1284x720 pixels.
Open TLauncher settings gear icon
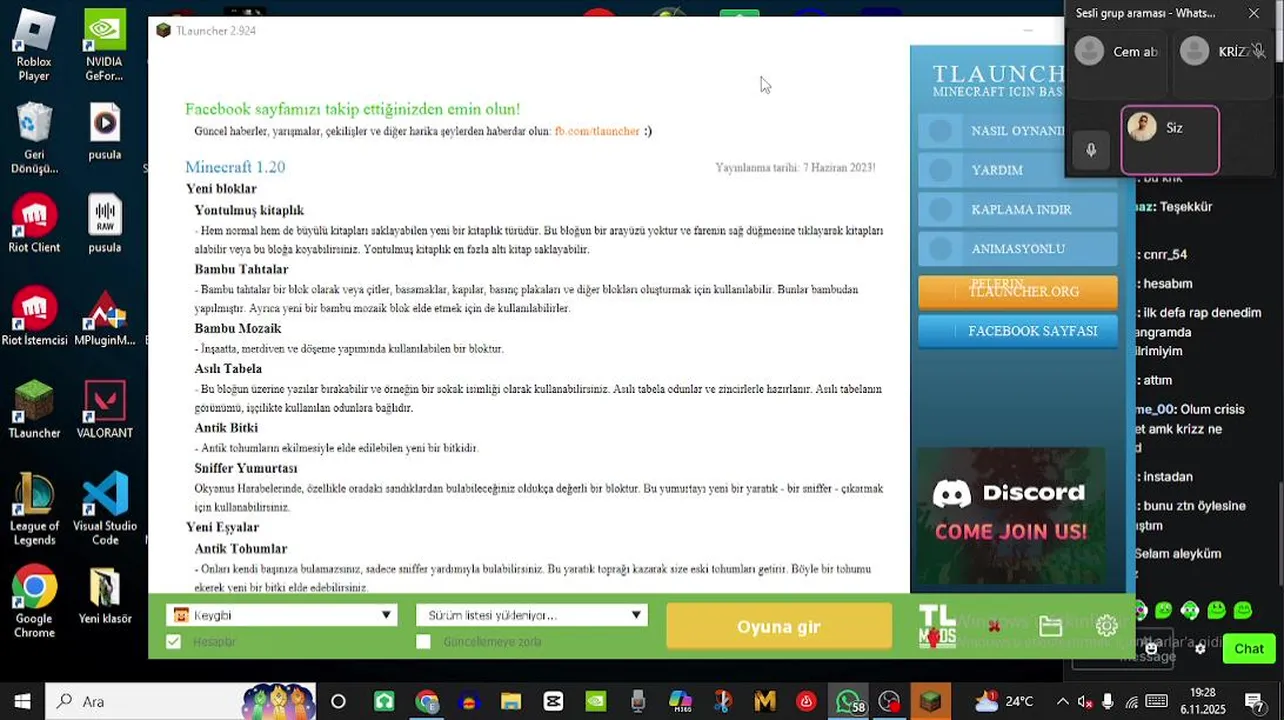coord(1106,626)
